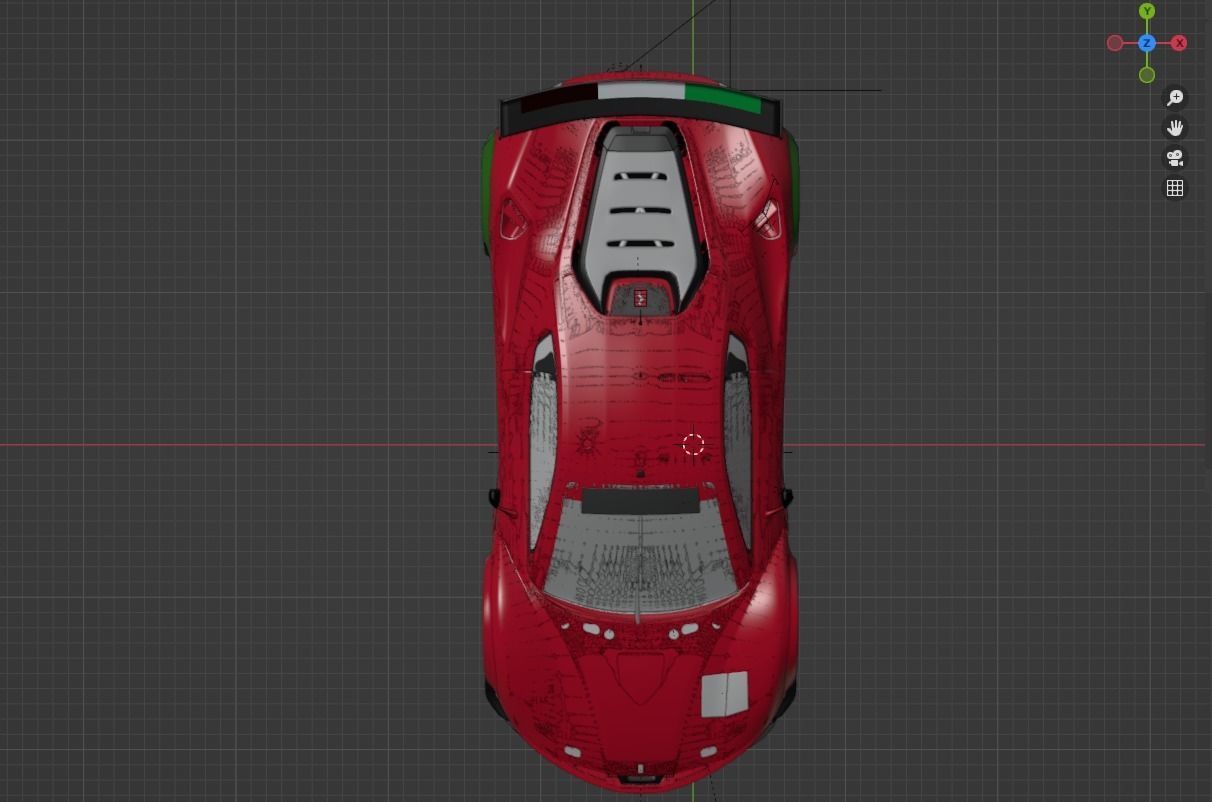
Task: Select the white square panel on the hood
Action: pos(725,695)
